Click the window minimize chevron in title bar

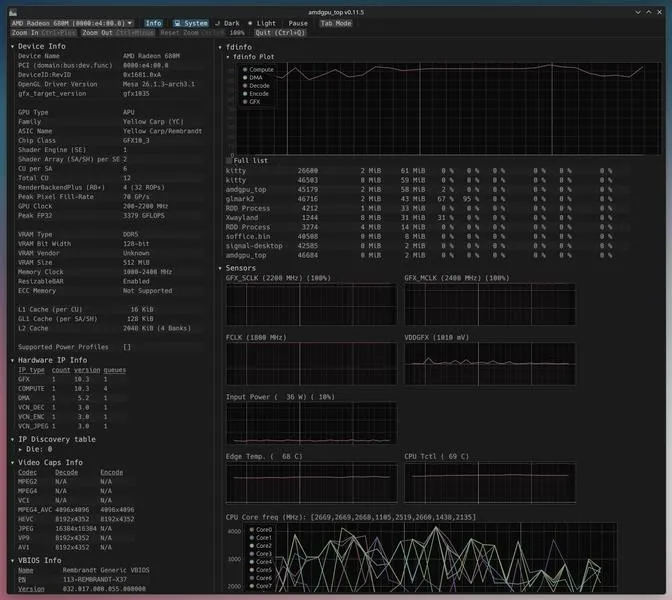coord(638,12)
